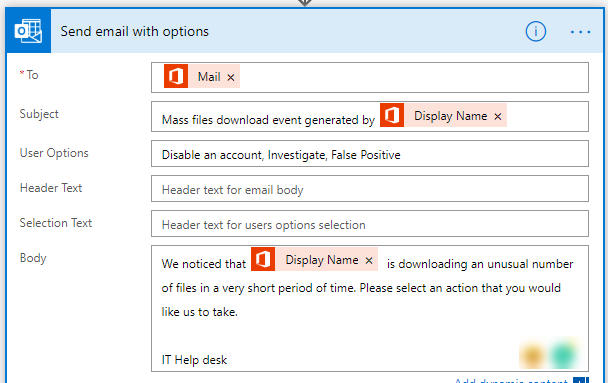This screenshot has height=383, width=608.
Task: Click the 'Subject' field label
Action: pyautogui.click(x=39, y=114)
